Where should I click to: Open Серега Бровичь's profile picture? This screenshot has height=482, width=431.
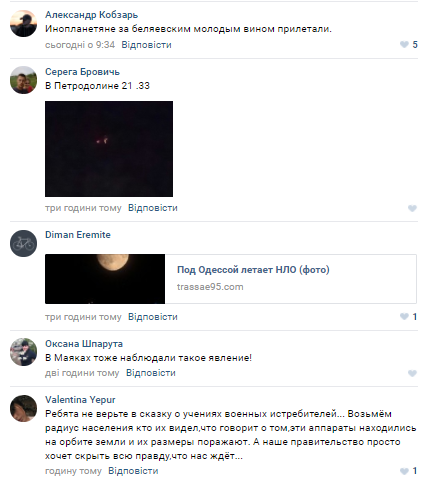coord(23,80)
